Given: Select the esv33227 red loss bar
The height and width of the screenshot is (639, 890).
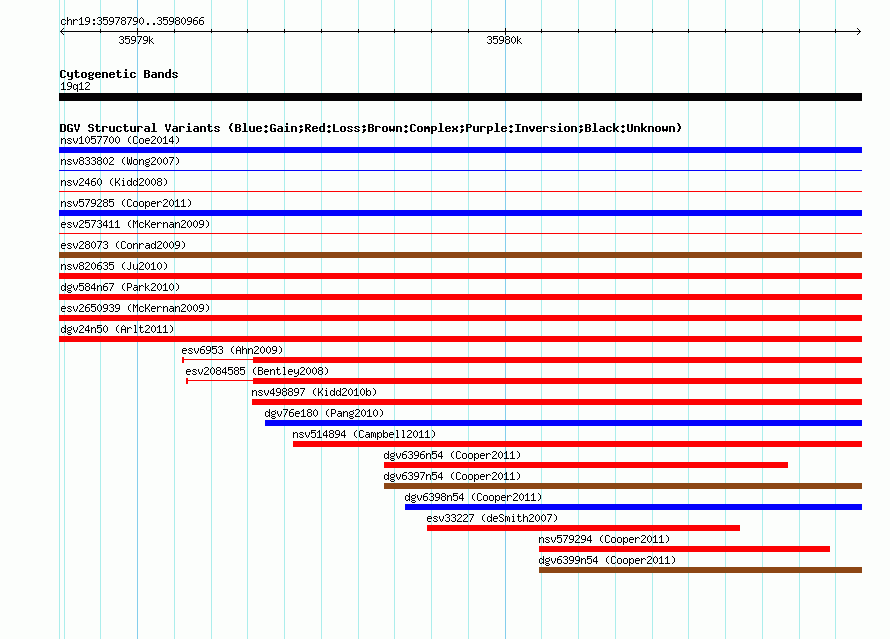Looking at the screenshot, I should (583, 528).
